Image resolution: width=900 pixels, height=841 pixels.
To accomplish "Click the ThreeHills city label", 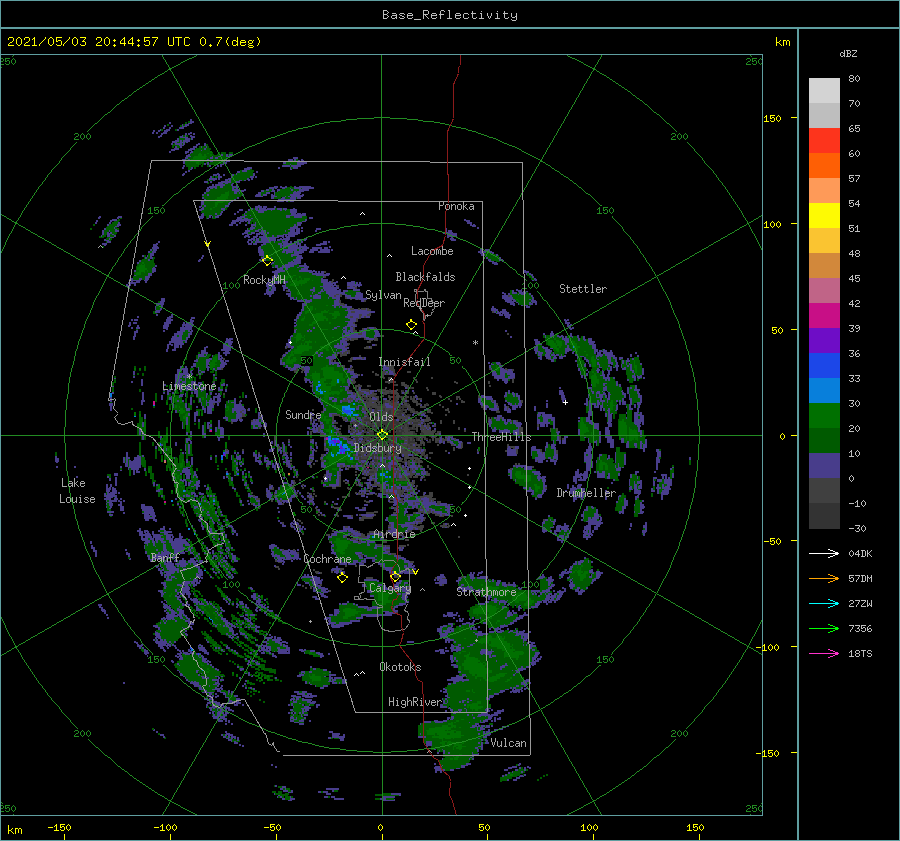I will tap(501, 437).
